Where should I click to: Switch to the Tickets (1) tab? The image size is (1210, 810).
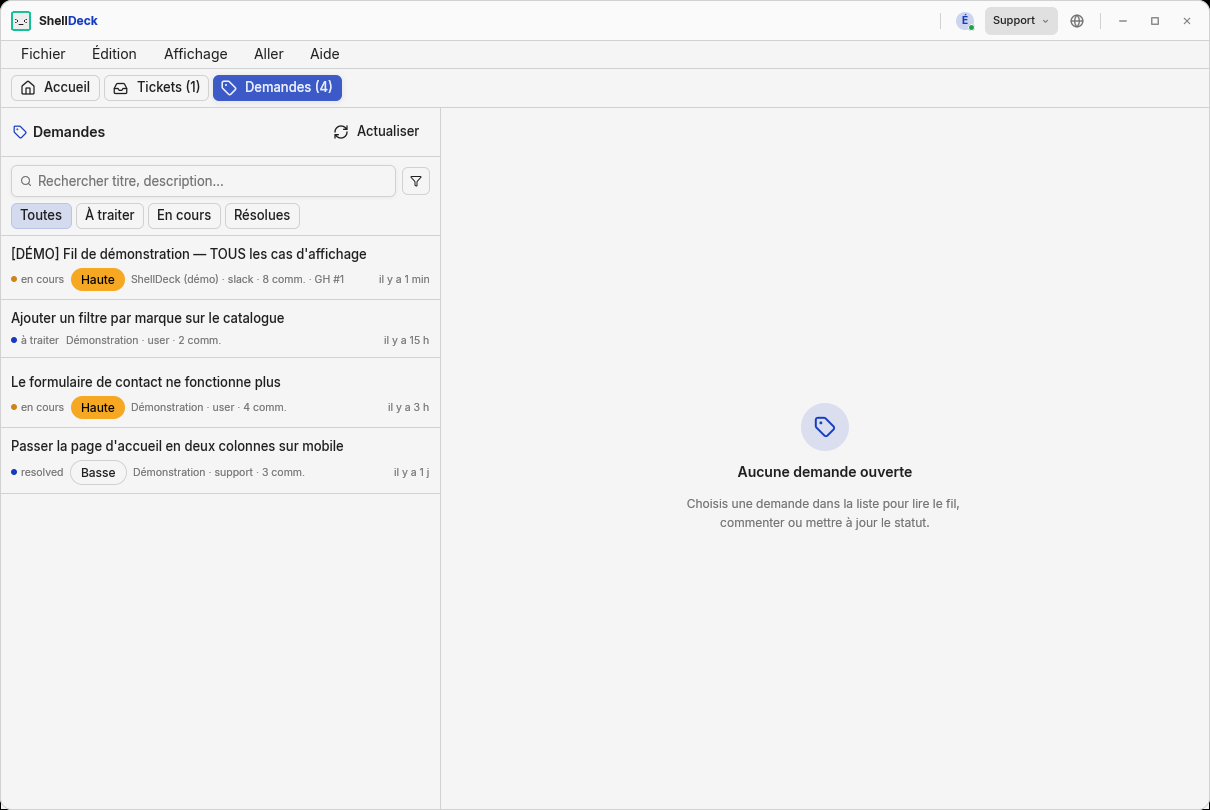(157, 88)
